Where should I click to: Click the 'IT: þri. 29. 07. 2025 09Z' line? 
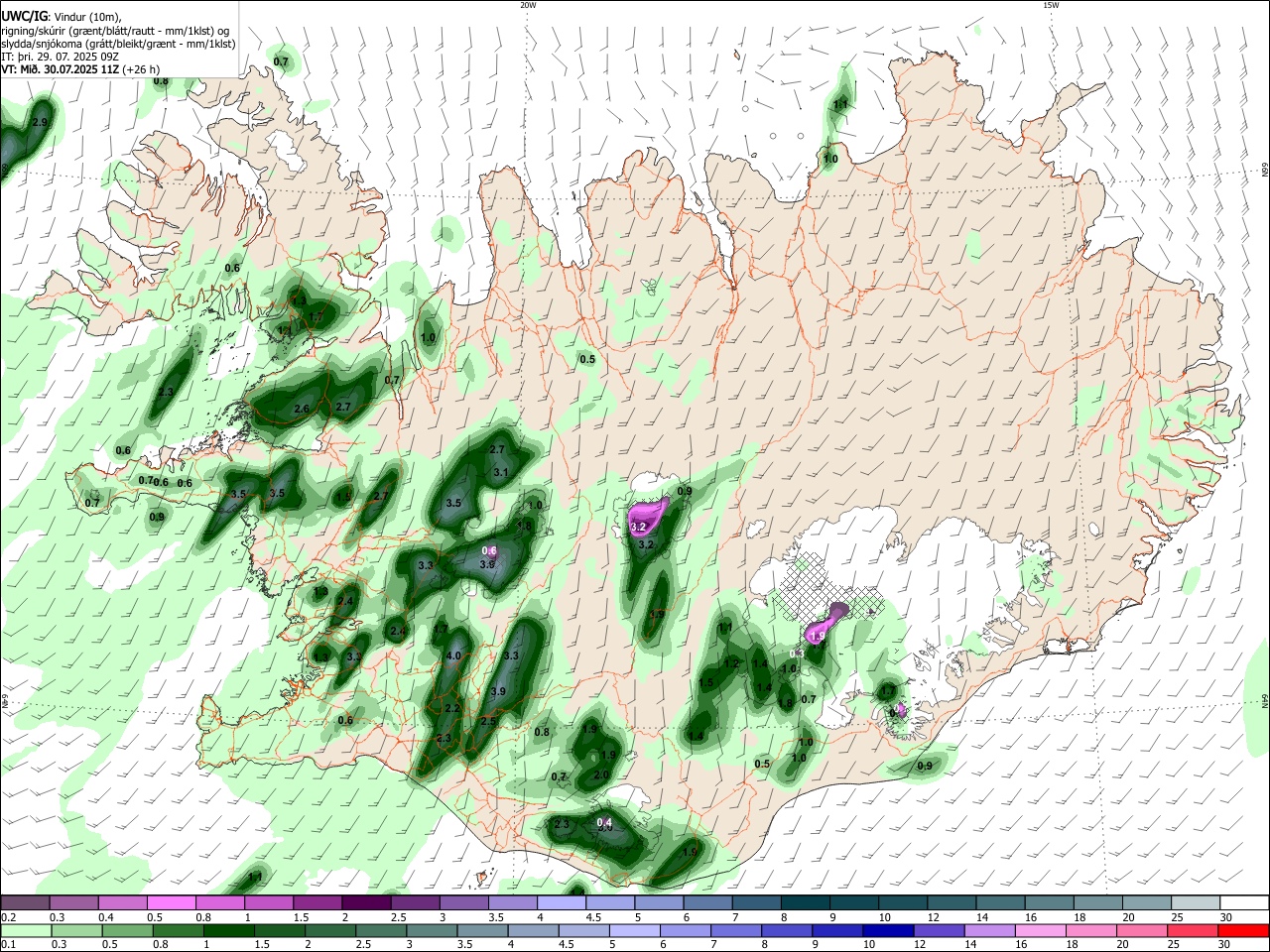pyautogui.click(x=61, y=56)
